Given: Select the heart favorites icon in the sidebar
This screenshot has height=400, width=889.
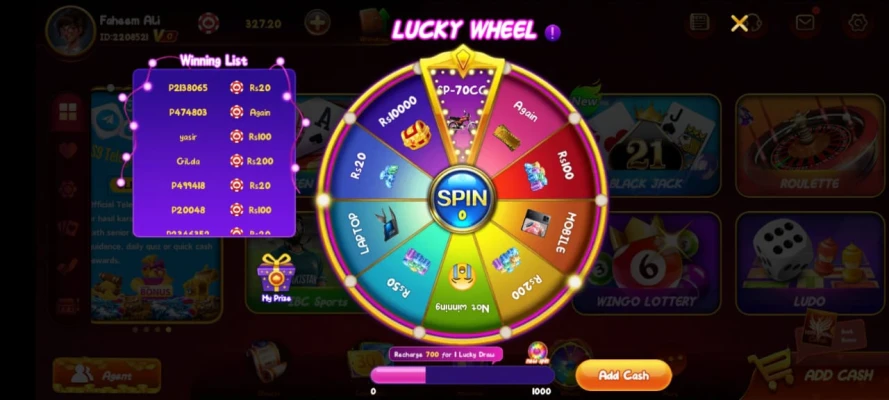Looking at the screenshot, I should pyautogui.click(x=68, y=150).
